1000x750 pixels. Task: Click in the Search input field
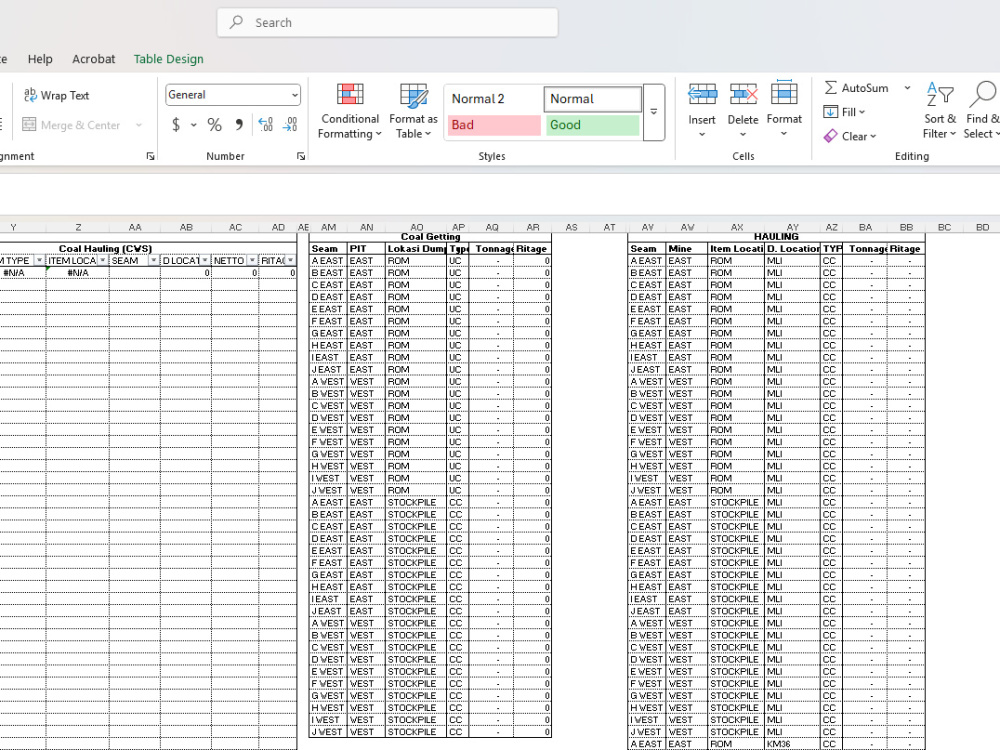387,22
